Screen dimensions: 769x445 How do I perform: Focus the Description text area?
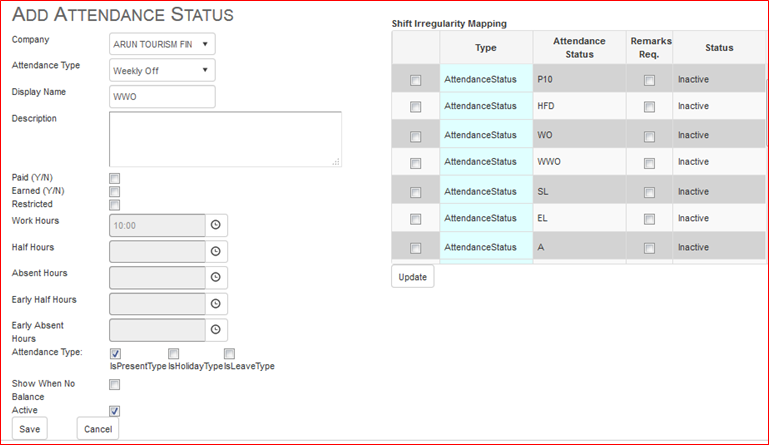pyautogui.click(x=226, y=139)
